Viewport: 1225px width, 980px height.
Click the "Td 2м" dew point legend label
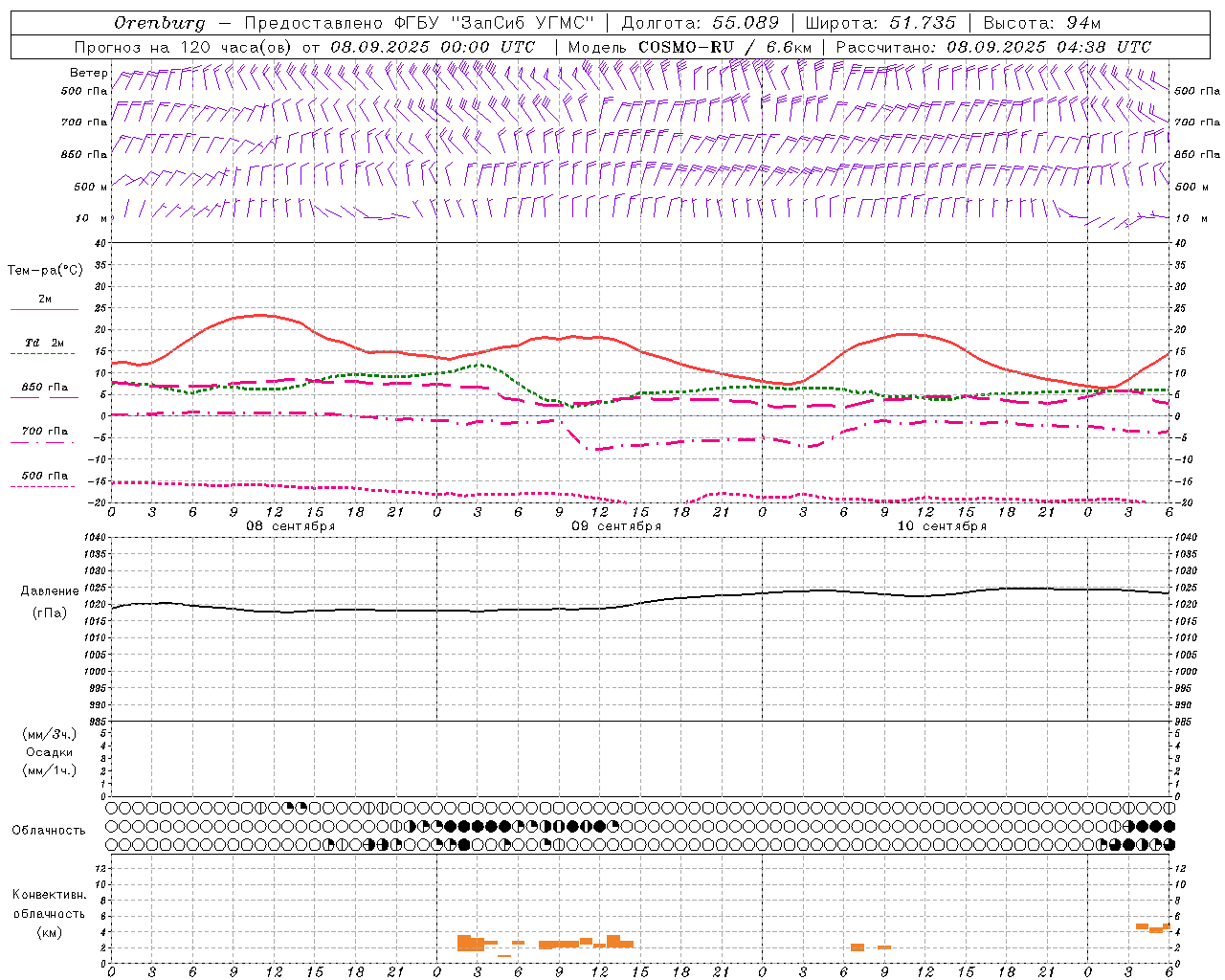point(45,343)
